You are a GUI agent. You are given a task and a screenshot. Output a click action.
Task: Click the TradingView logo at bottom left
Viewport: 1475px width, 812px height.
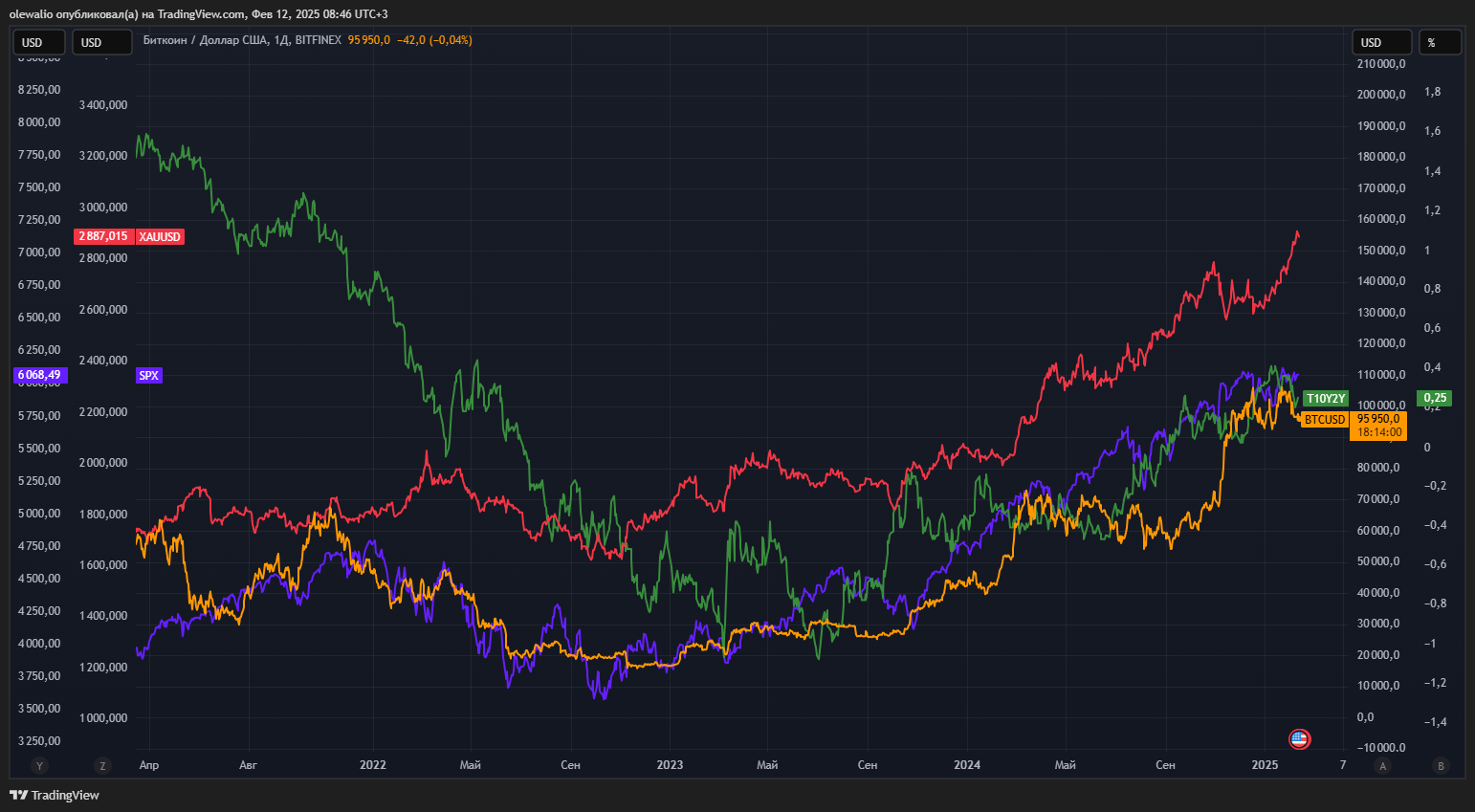point(55,795)
